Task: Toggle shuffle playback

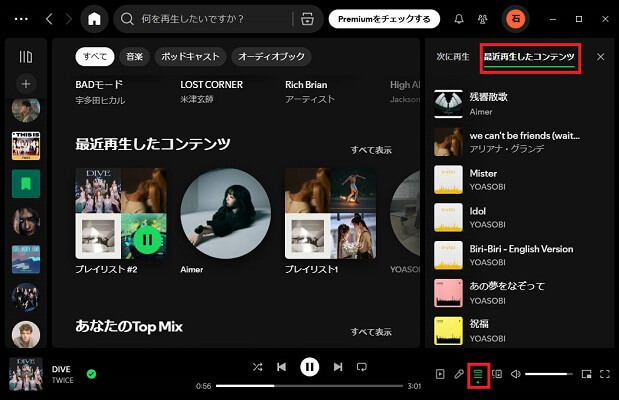Action: (x=257, y=367)
